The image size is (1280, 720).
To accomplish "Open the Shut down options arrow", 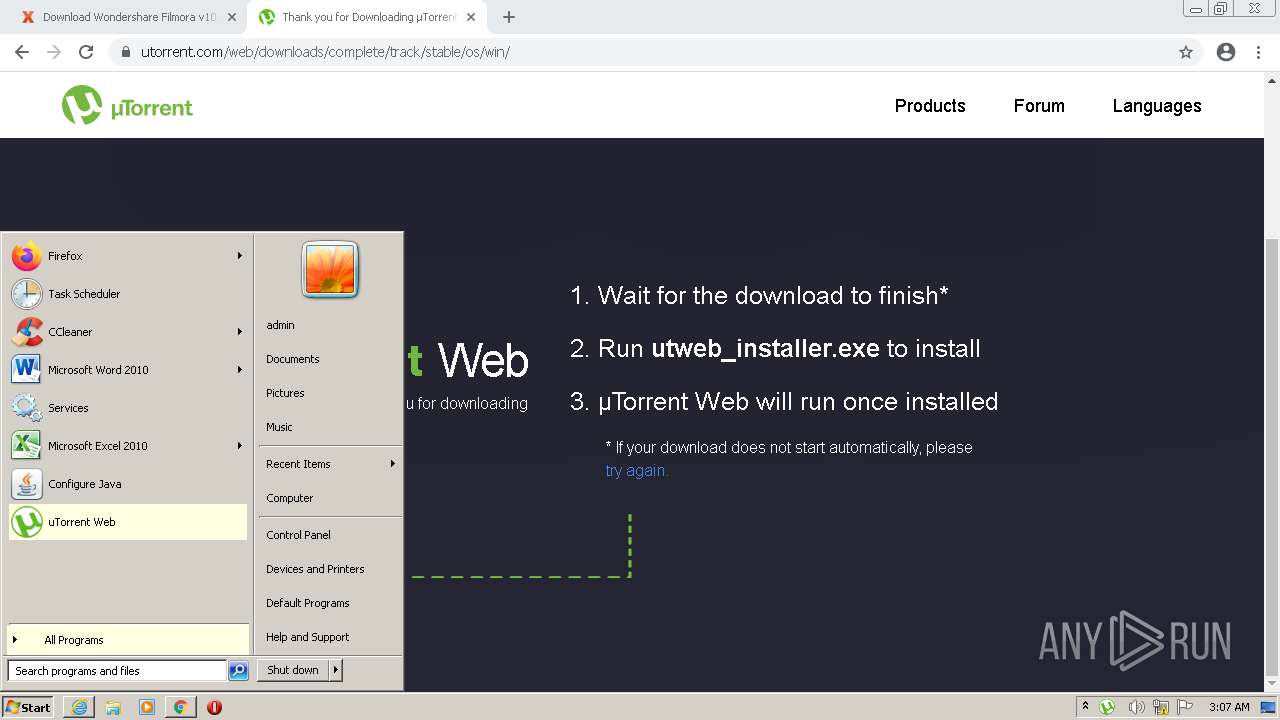I will point(335,670).
